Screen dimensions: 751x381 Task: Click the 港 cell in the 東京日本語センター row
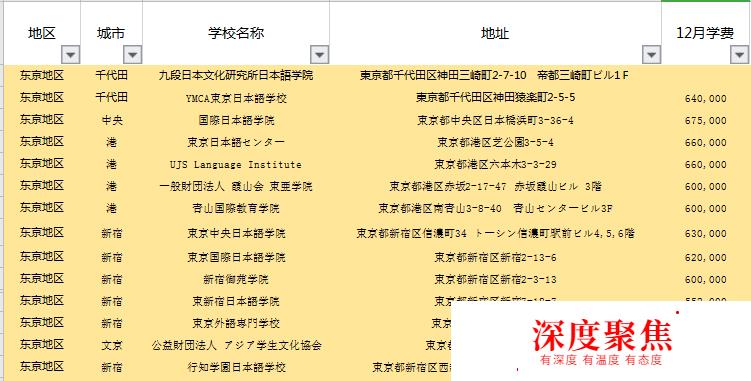pyautogui.click(x=112, y=142)
